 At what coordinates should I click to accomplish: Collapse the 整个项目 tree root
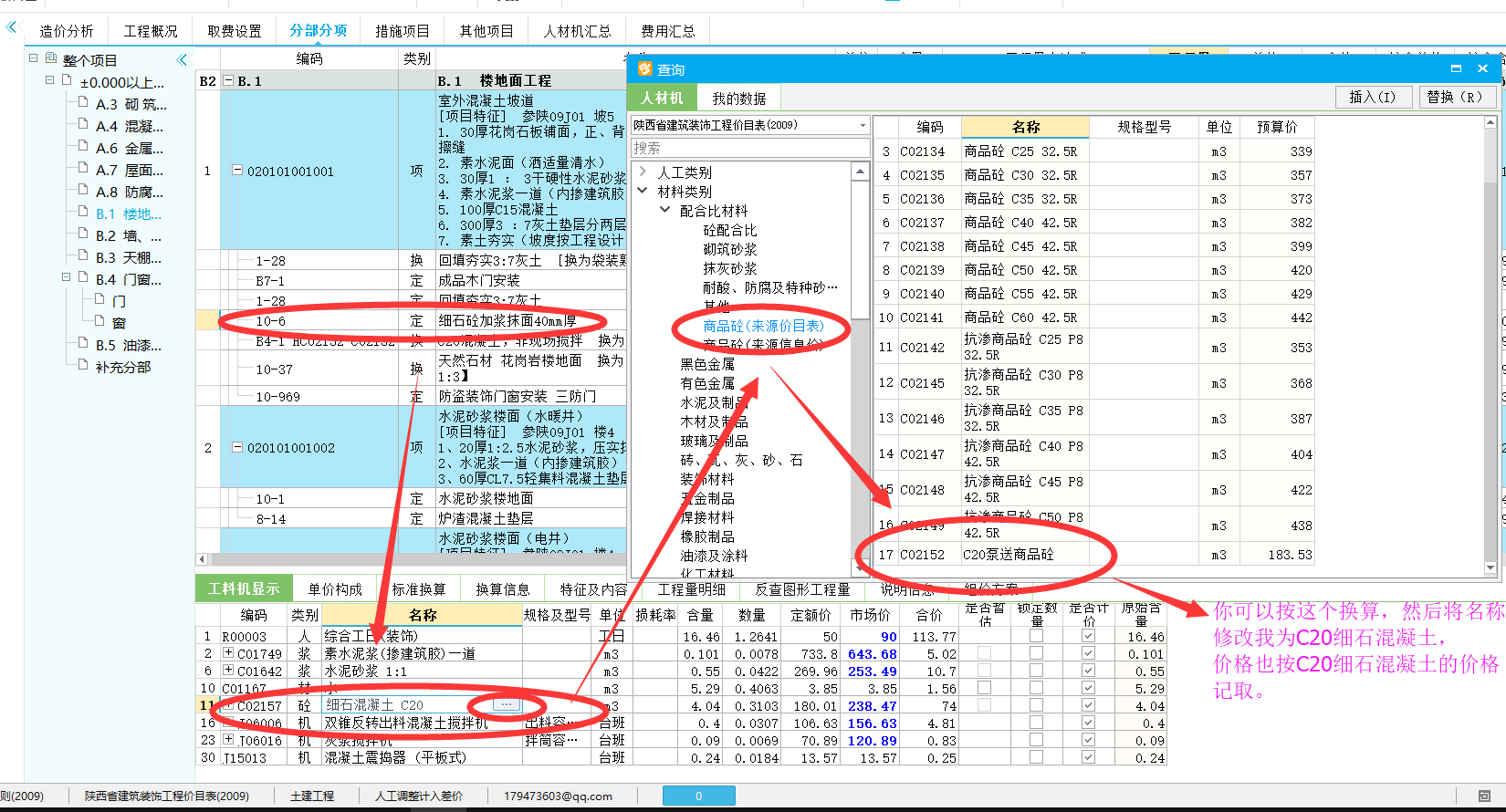coord(34,57)
